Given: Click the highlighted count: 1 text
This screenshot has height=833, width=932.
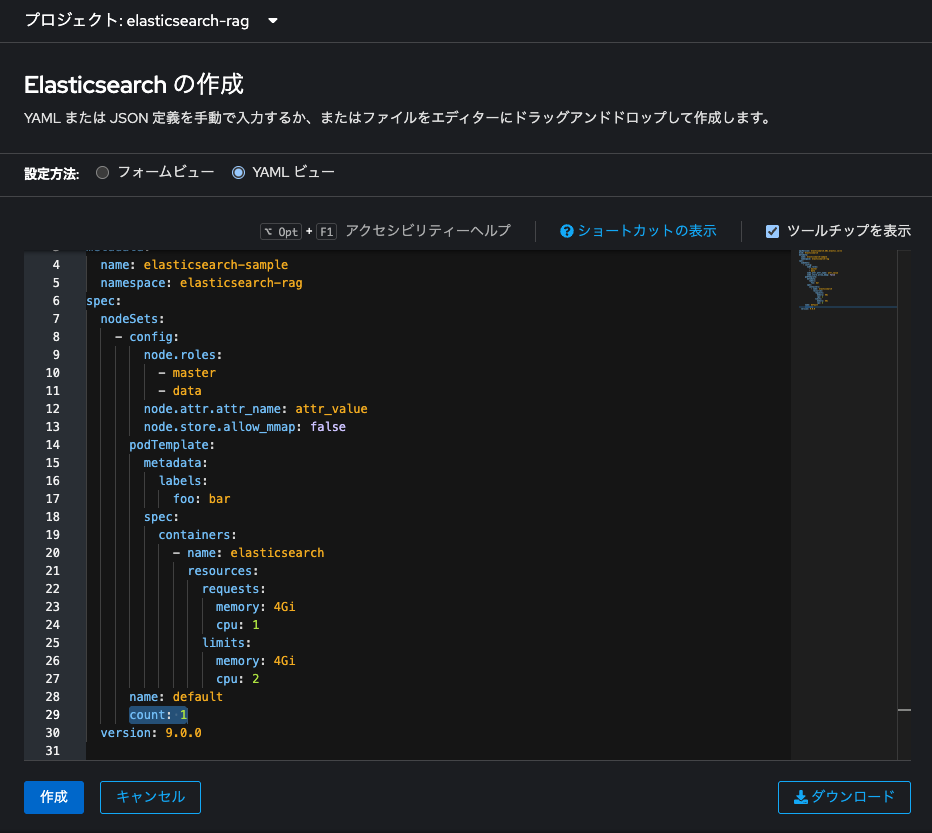Looking at the screenshot, I should tap(158, 715).
